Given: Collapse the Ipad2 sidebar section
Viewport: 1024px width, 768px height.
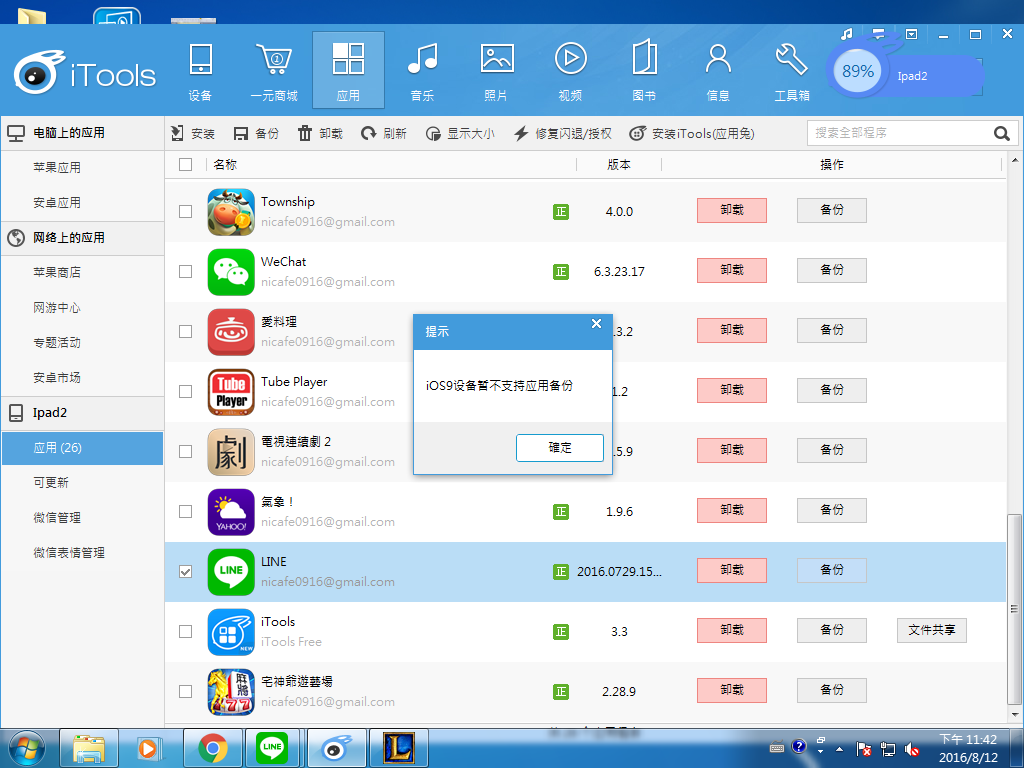Looking at the screenshot, I should [x=82, y=413].
